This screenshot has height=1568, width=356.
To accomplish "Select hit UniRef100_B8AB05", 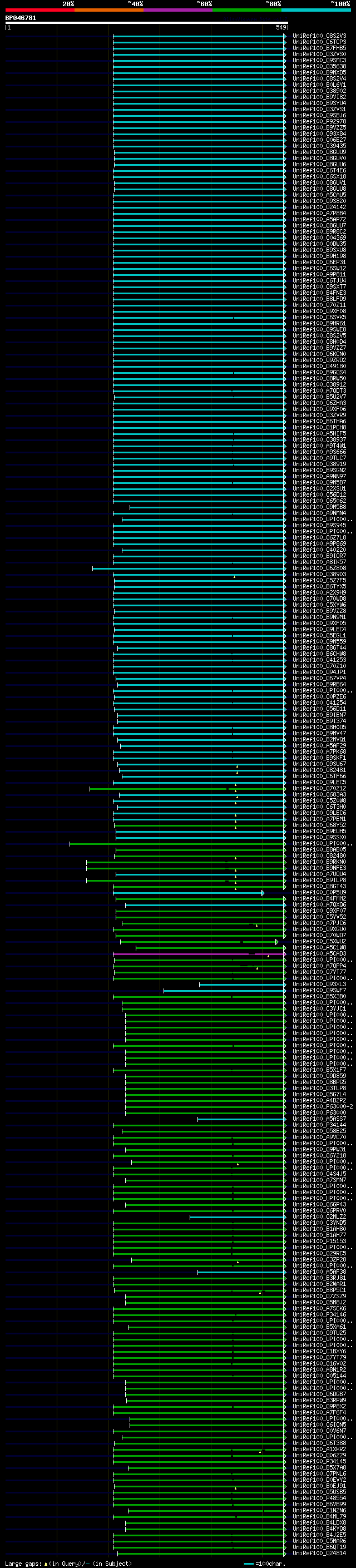I will 319,850.
